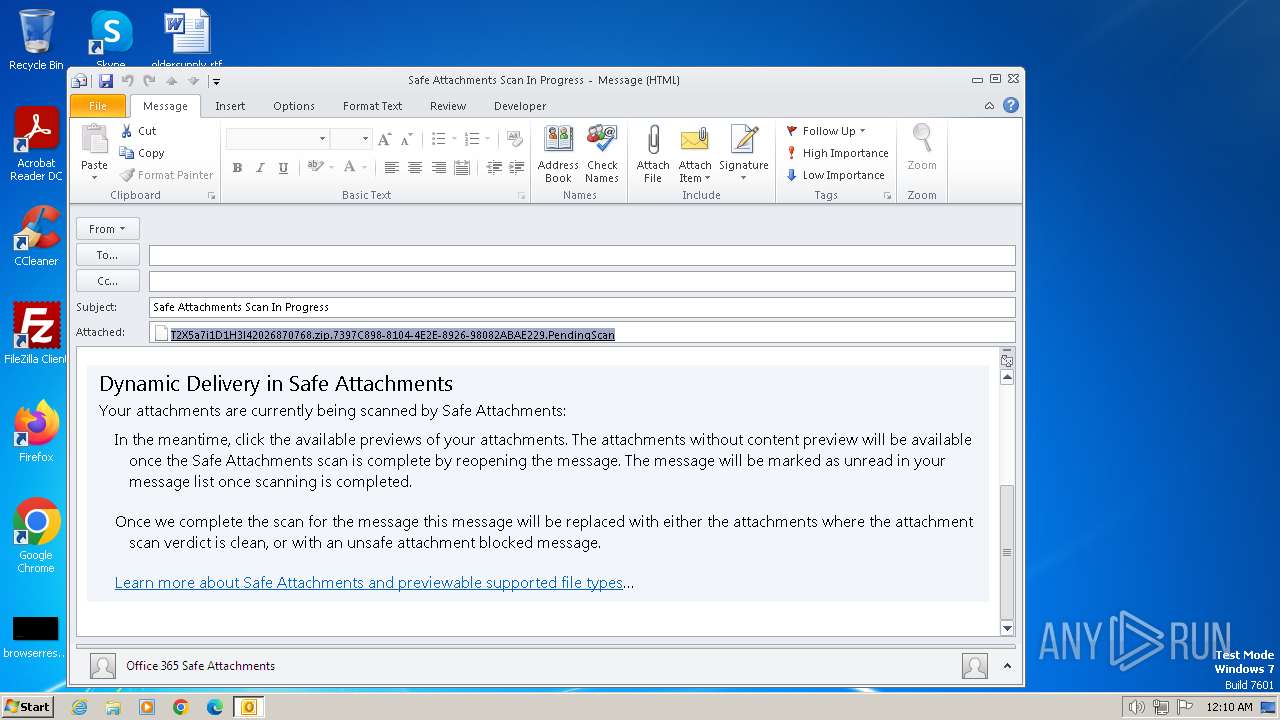The height and width of the screenshot is (720, 1280).
Task: Open the File tab
Action: [x=98, y=106]
